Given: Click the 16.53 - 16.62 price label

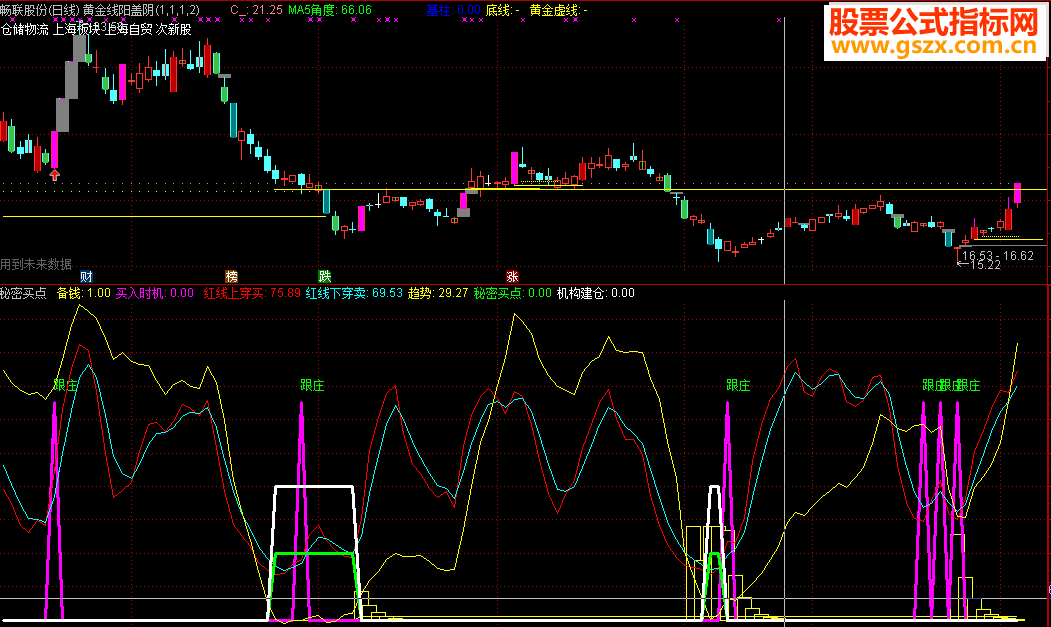Looking at the screenshot, I should [x=997, y=255].
